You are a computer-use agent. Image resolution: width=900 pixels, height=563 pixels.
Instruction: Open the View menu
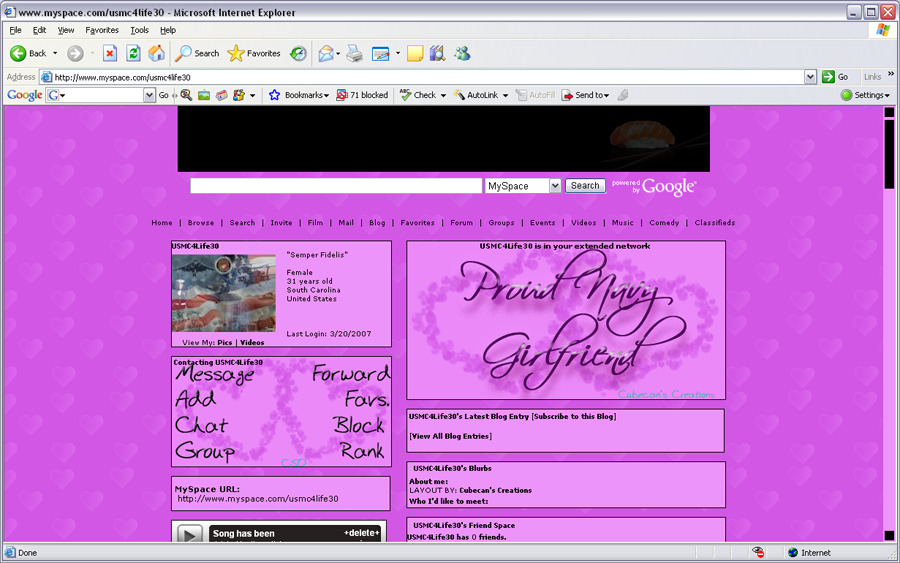(65, 30)
